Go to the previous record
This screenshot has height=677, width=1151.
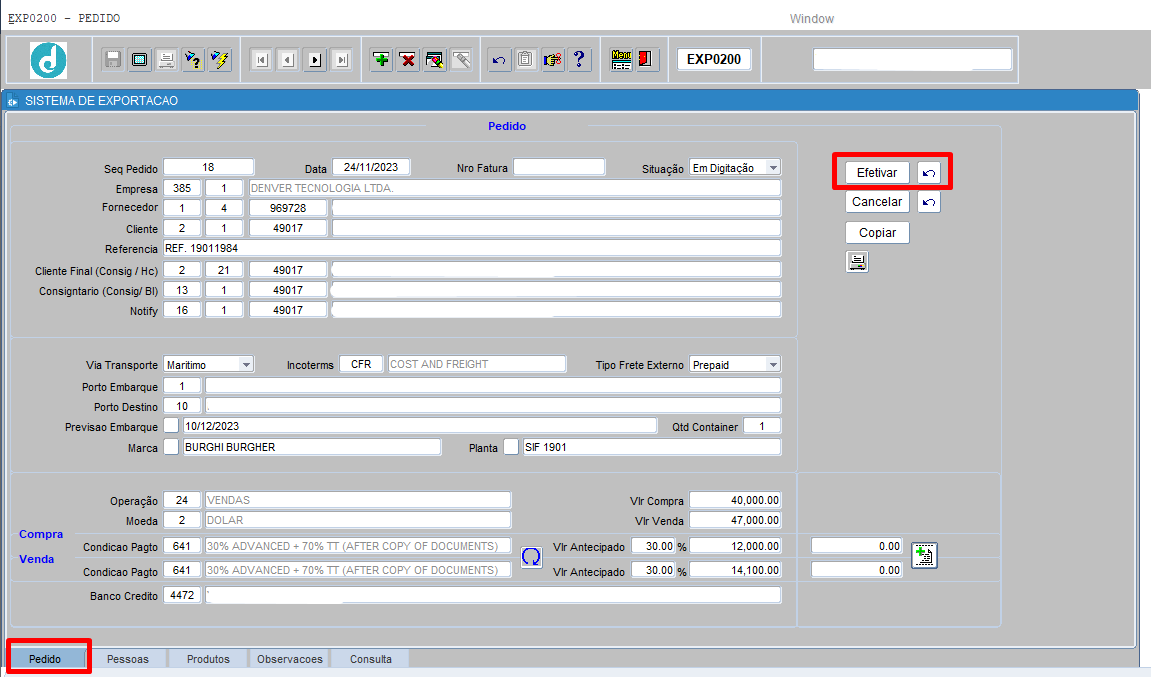[x=288, y=59]
